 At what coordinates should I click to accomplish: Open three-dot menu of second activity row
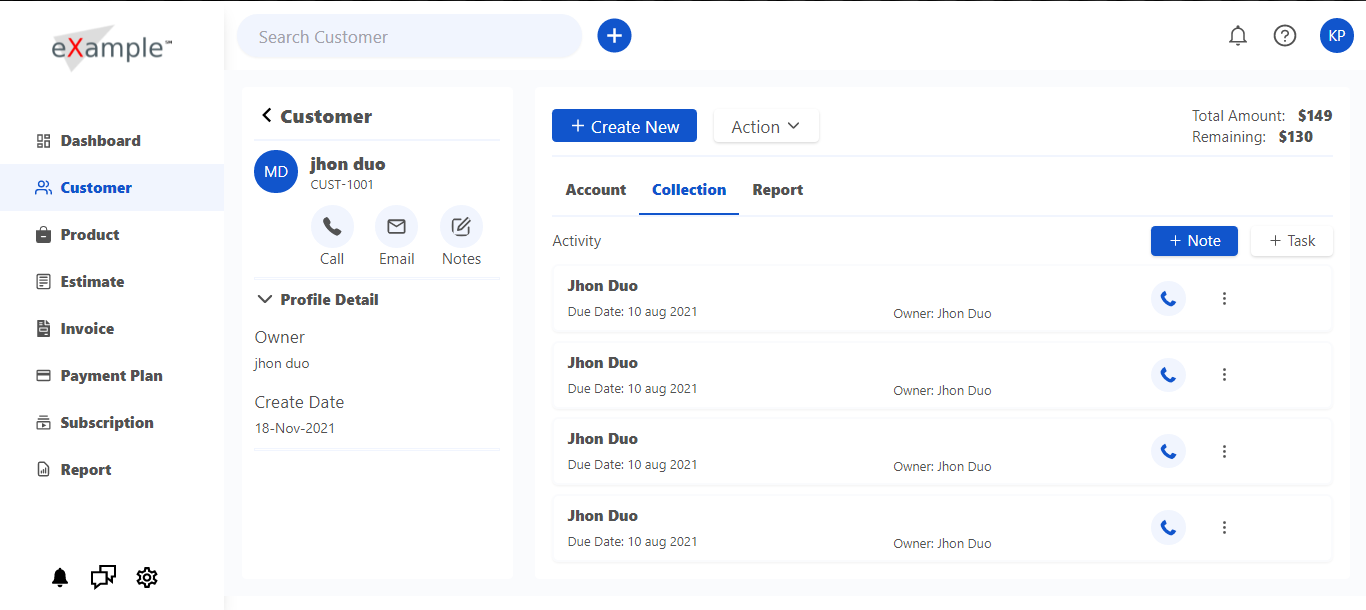click(x=1224, y=375)
